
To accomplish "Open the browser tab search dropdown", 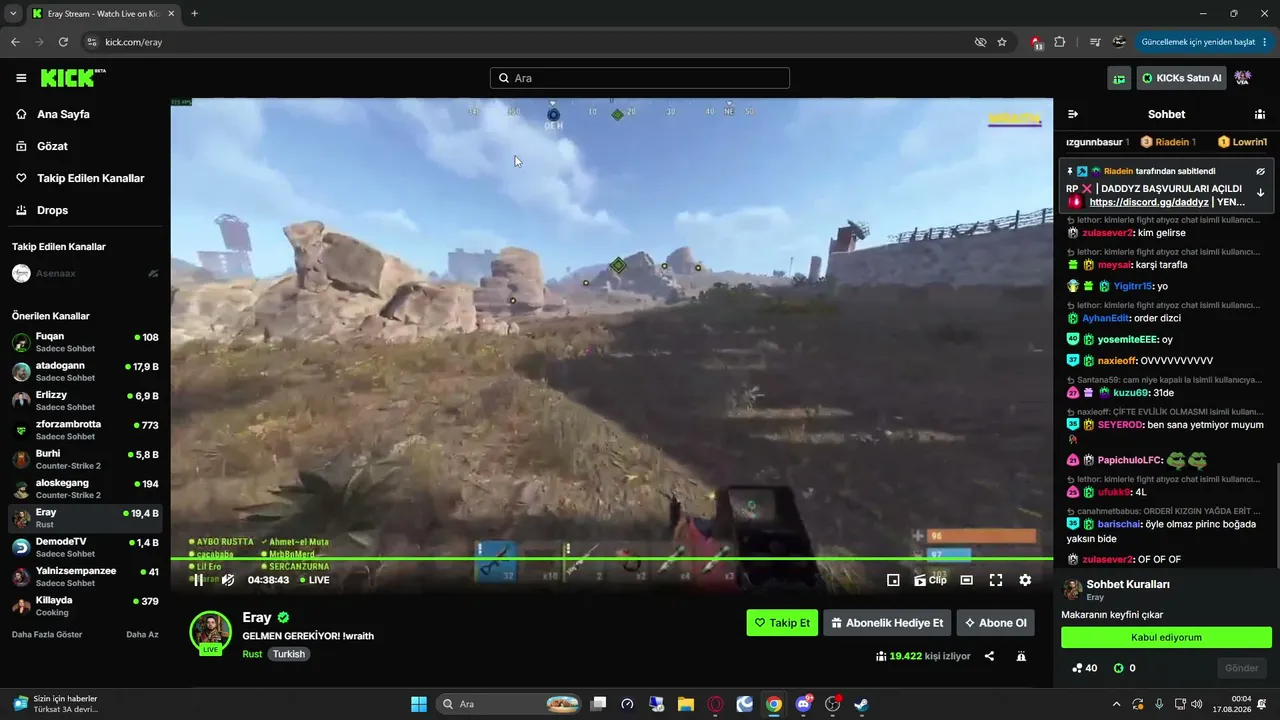I will (x=13, y=13).
